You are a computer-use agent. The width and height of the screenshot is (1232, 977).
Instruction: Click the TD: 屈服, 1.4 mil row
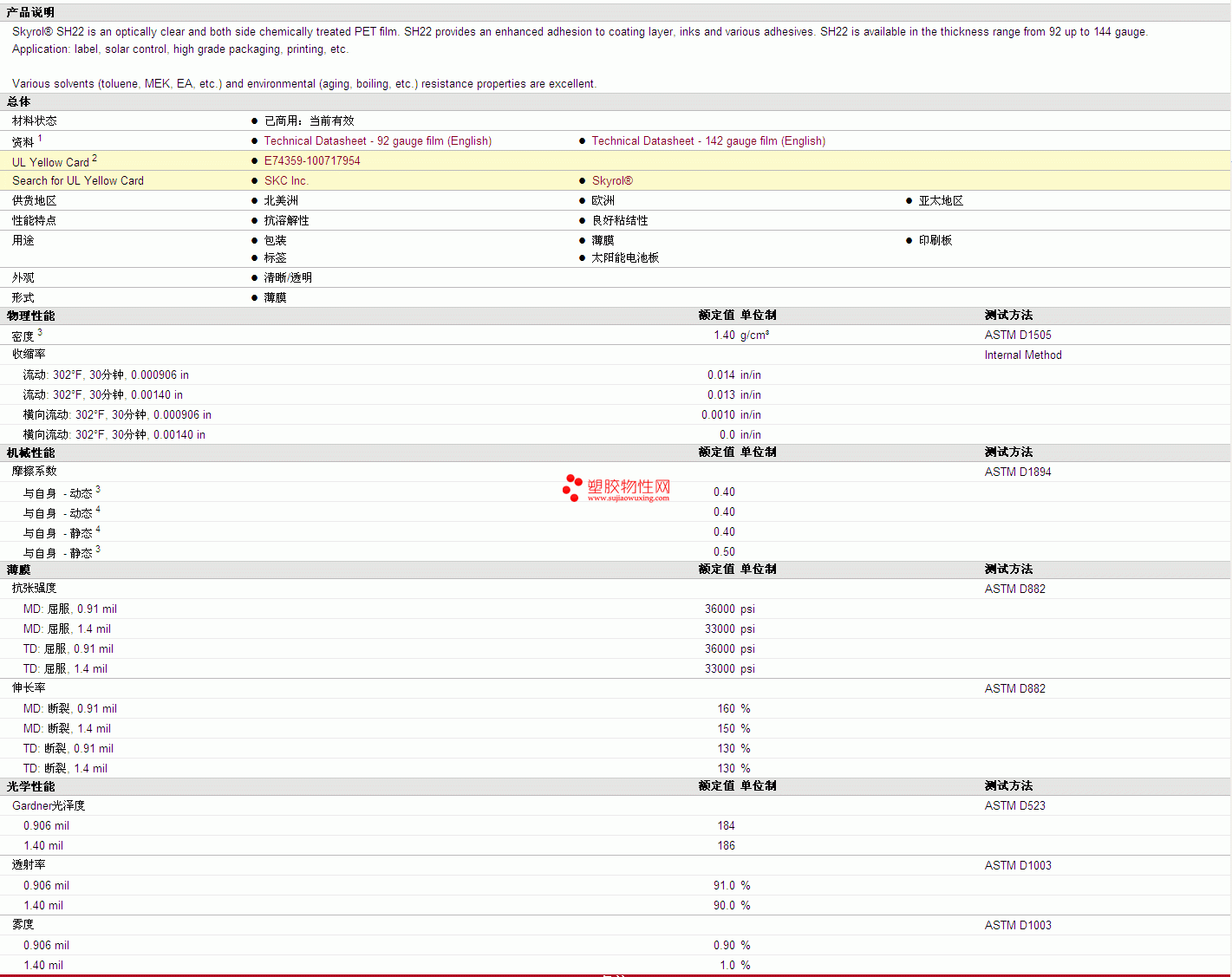pyautogui.click(x=65, y=669)
